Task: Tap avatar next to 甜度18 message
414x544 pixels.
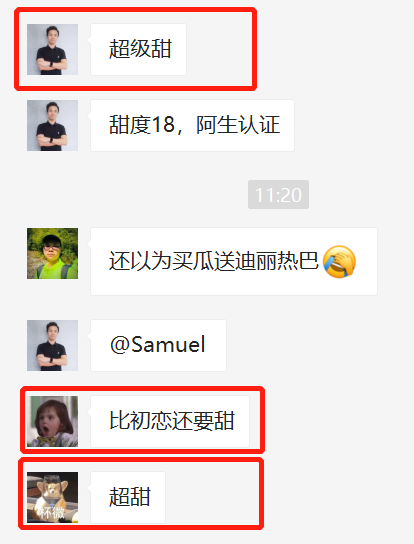Action: tap(52, 125)
